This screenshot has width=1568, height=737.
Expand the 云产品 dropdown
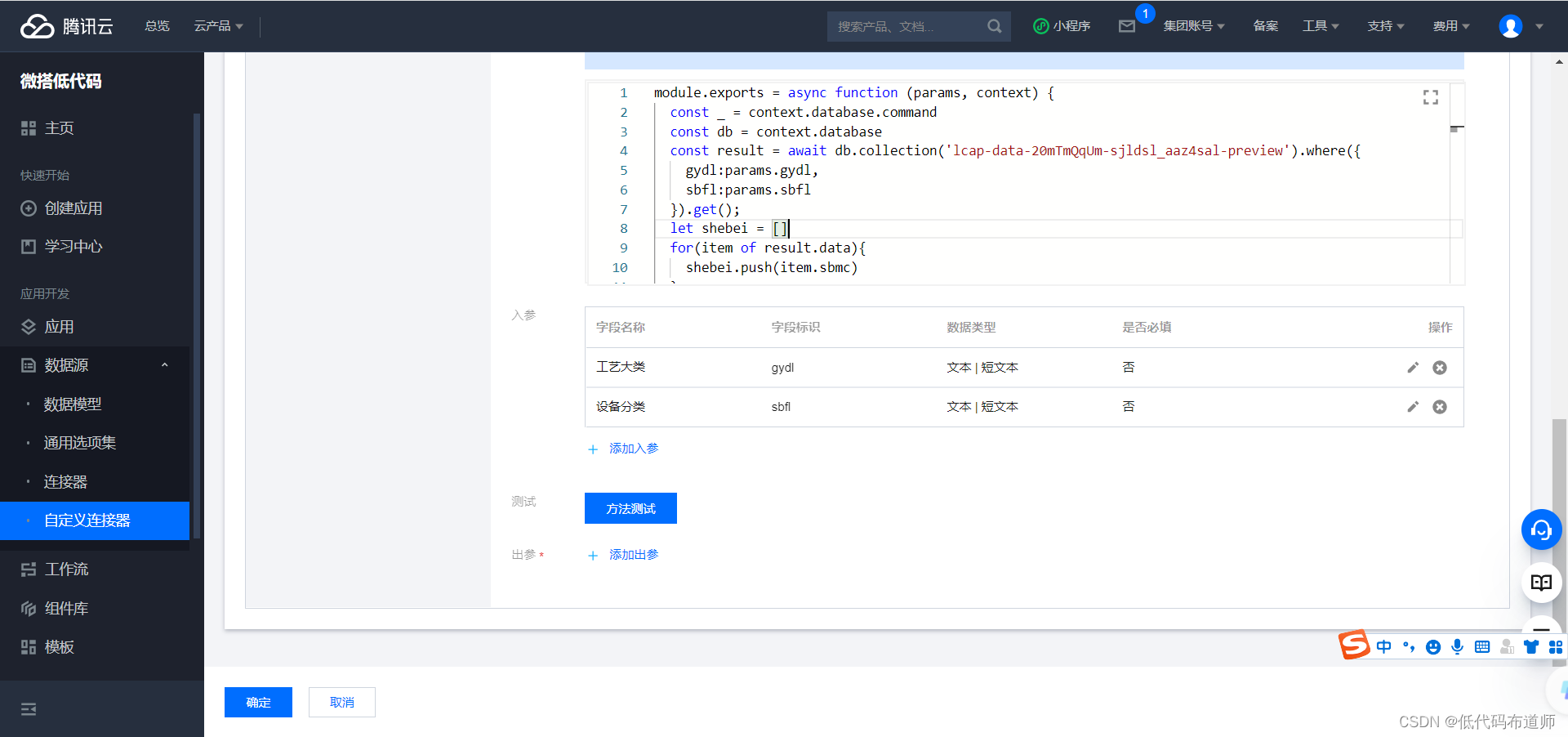click(218, 26)
